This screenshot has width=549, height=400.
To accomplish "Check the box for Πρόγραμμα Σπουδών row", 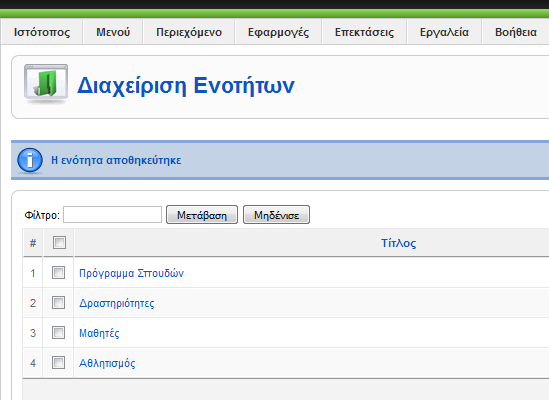I will tap(58, 273).
